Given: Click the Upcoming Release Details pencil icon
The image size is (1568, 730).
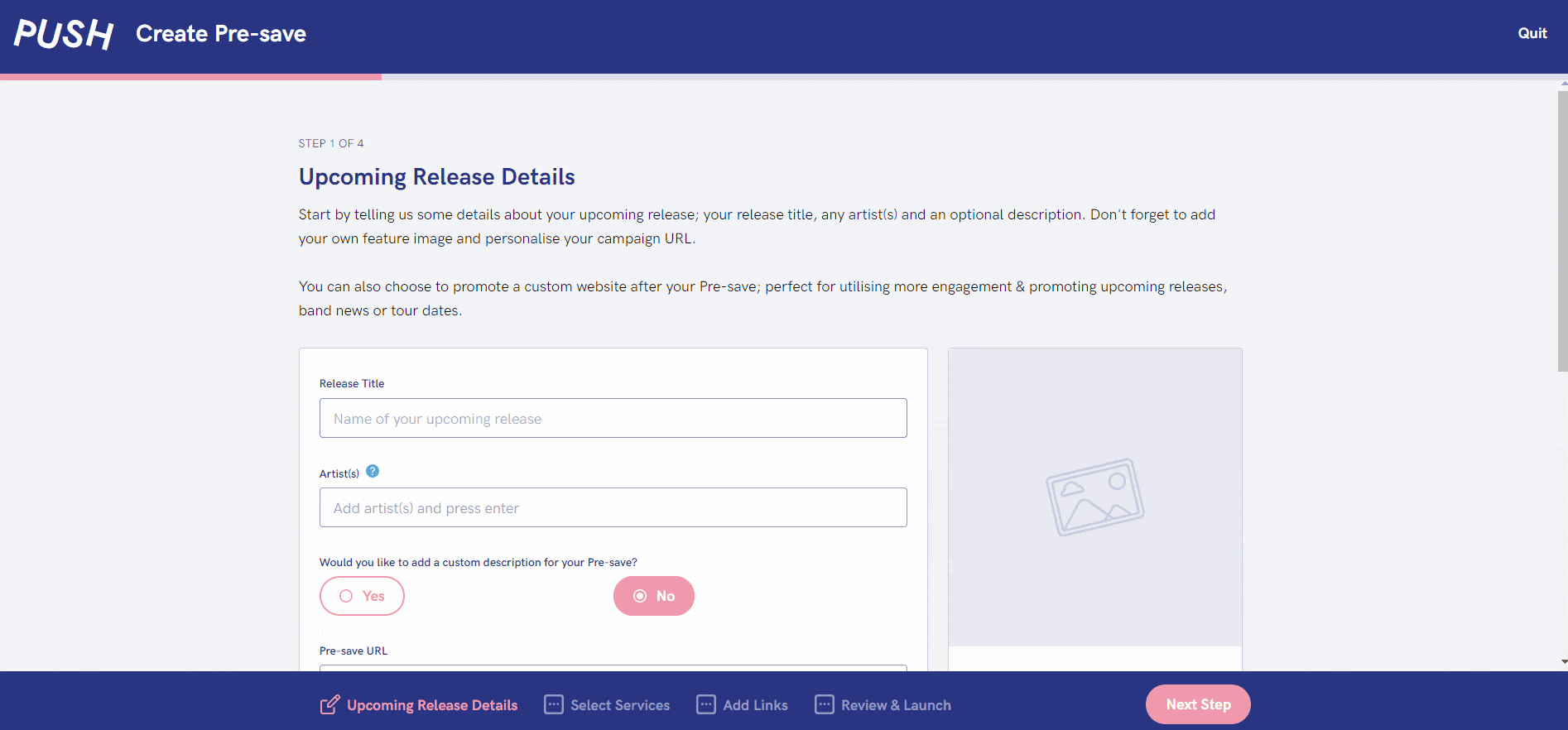Looking at the screenshot, I should (329, 704).
